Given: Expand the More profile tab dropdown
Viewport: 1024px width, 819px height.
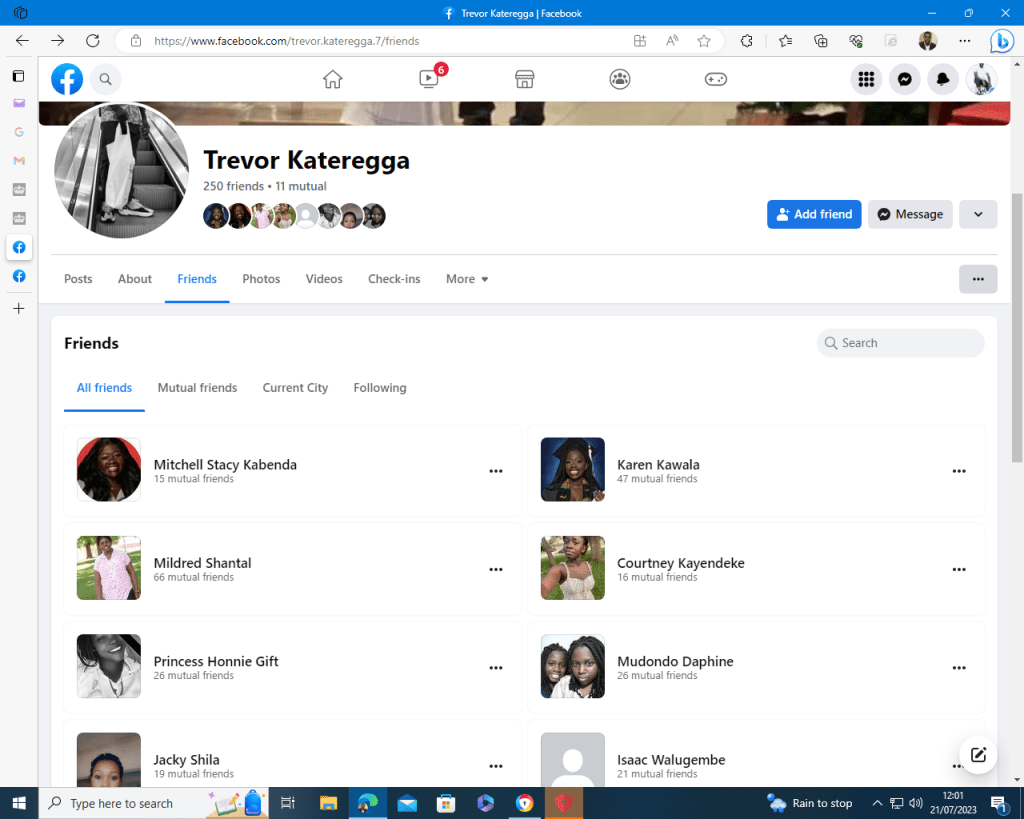Looking at the screenshot, I should pos(467,279).
